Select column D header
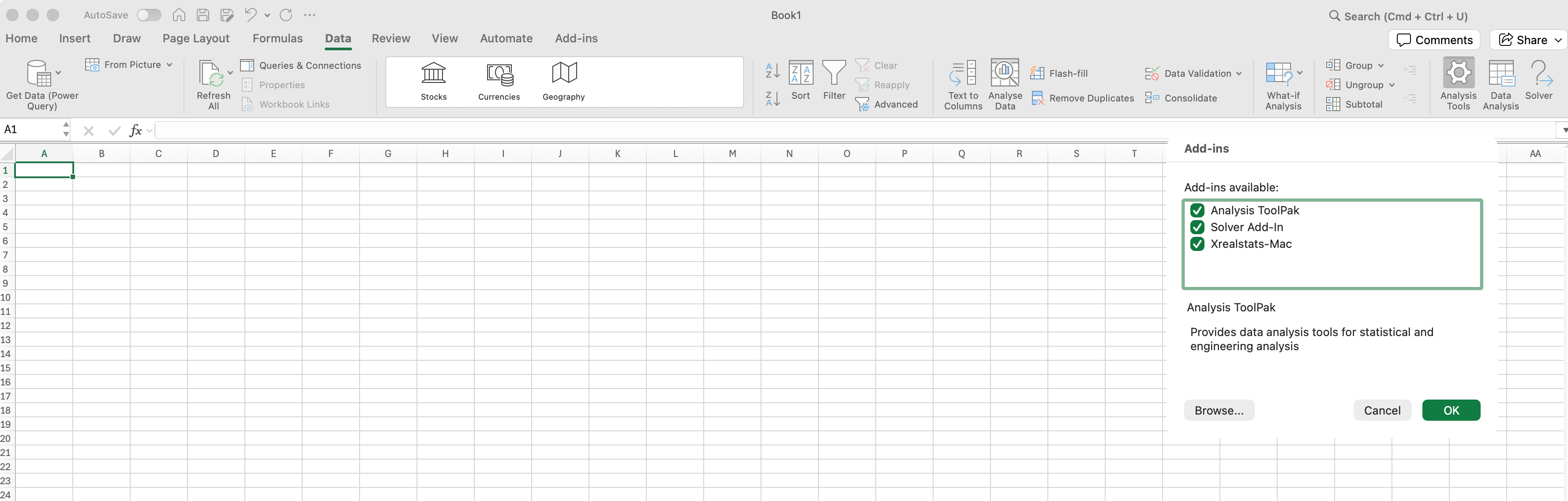Screen dimensions: 1568x501 point(216,153)
